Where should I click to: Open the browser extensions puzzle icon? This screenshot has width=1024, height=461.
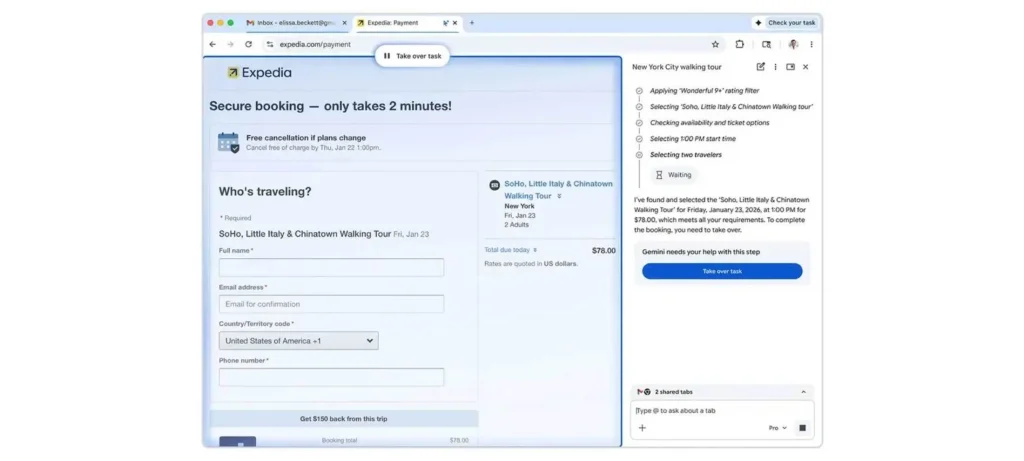(x=740, y=44)
